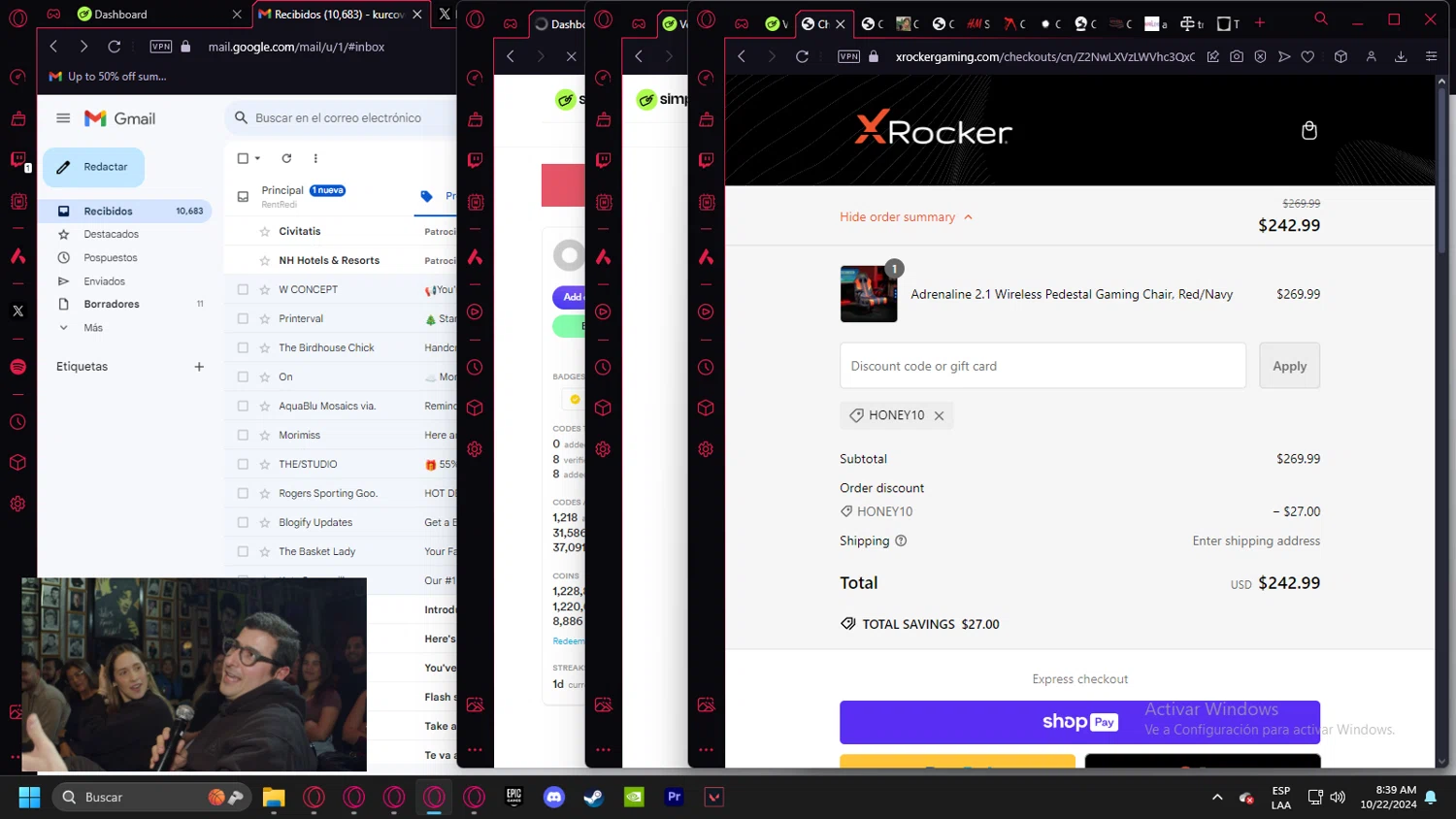Switch to the Dashboard tab in the Gmail window
1456x819 pixels.
[160, 15]
